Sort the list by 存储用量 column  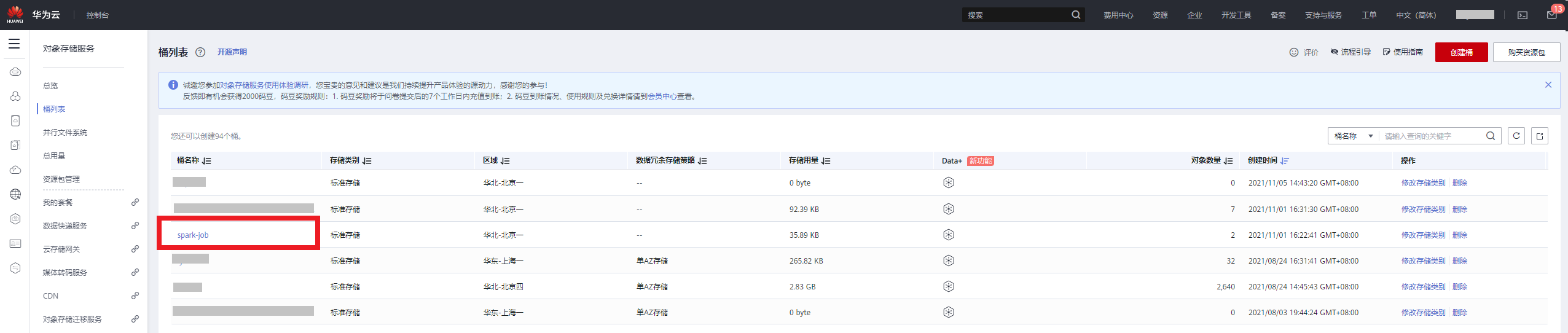coord(826,161)
